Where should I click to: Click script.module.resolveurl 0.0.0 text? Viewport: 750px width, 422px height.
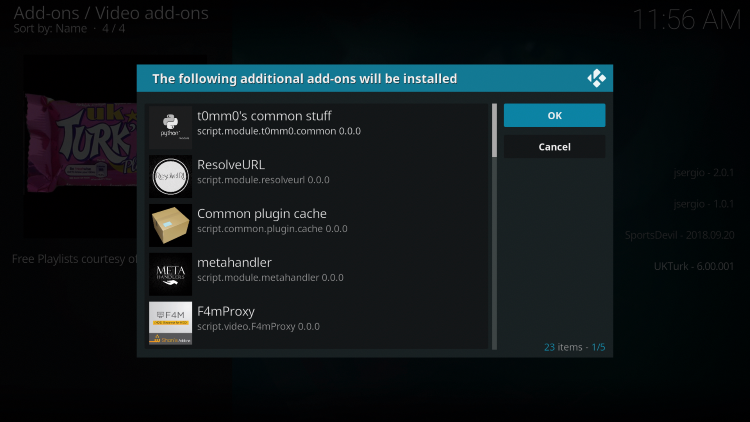pos(263,180)
